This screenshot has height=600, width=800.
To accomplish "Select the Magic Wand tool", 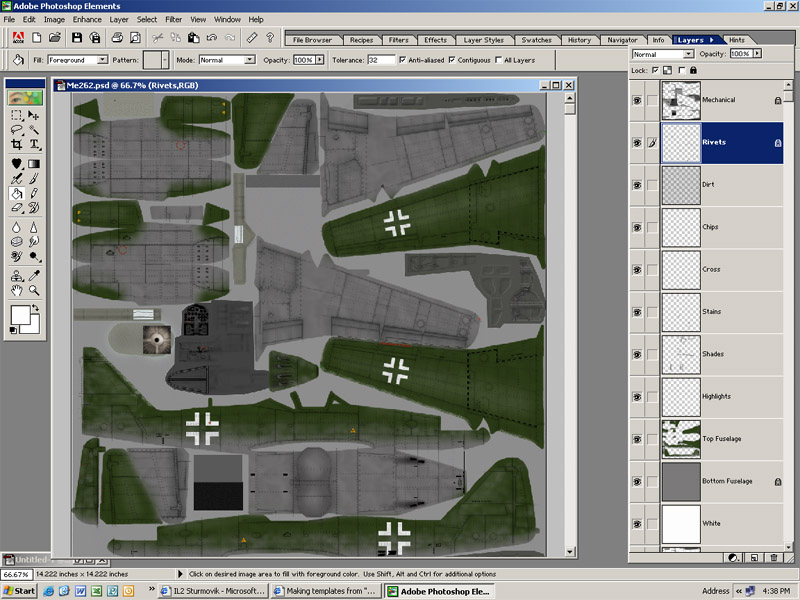I will pos(34,130).
